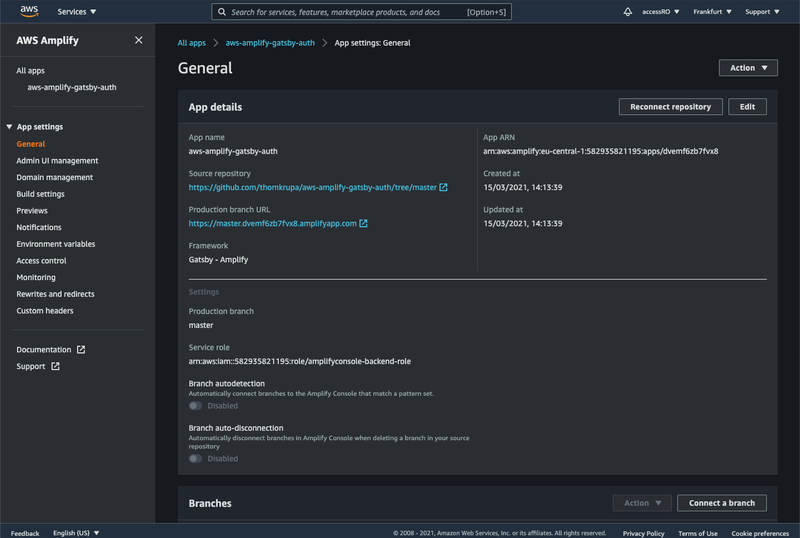Image resolution: width=800 pixels, height=538 pixels.
Task: Click the master production branch value
Action: click(201, 325)
